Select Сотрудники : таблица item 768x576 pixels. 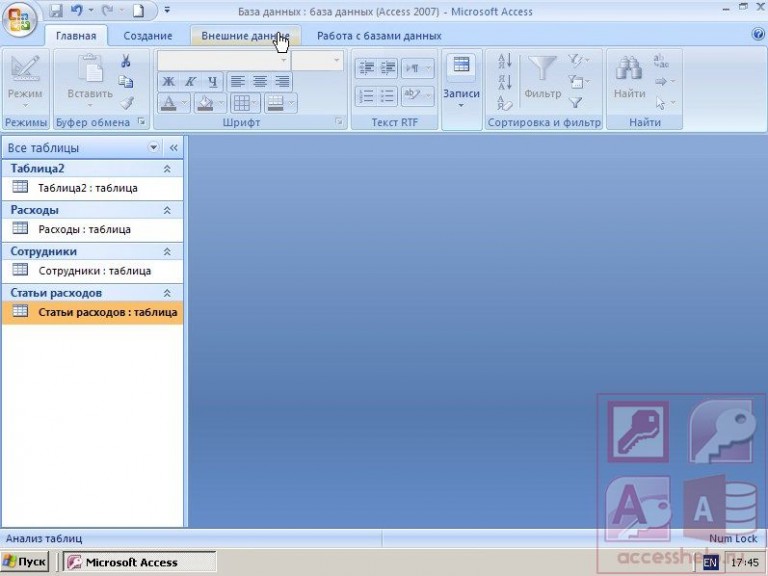[93, 271]
